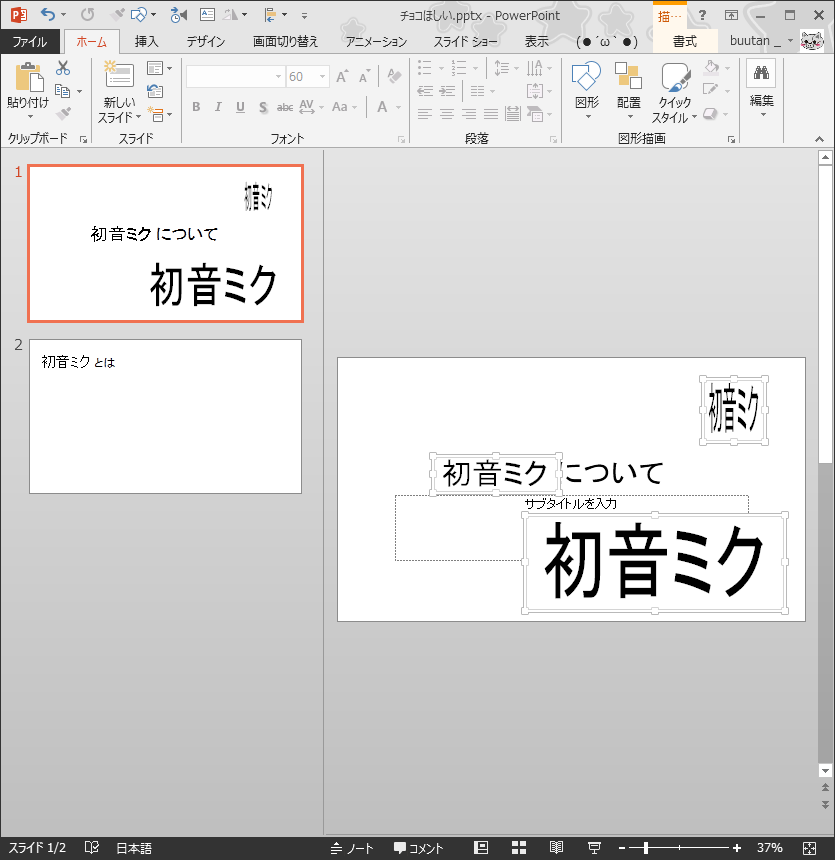Click the Paste clipboard icon
The width and height of the screenshot is (835, 860).
click(29, 76)
